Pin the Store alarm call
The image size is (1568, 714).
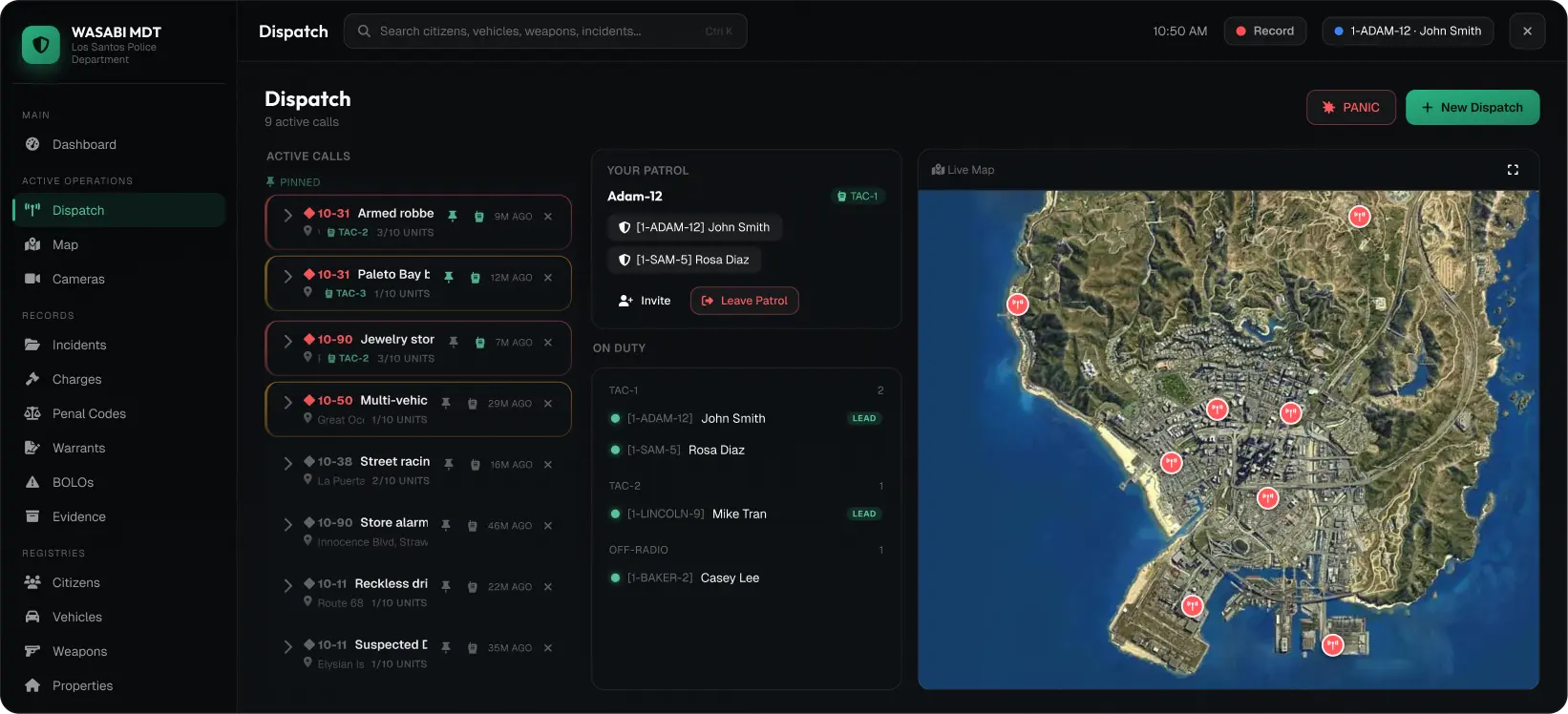[x=446, y=526]
